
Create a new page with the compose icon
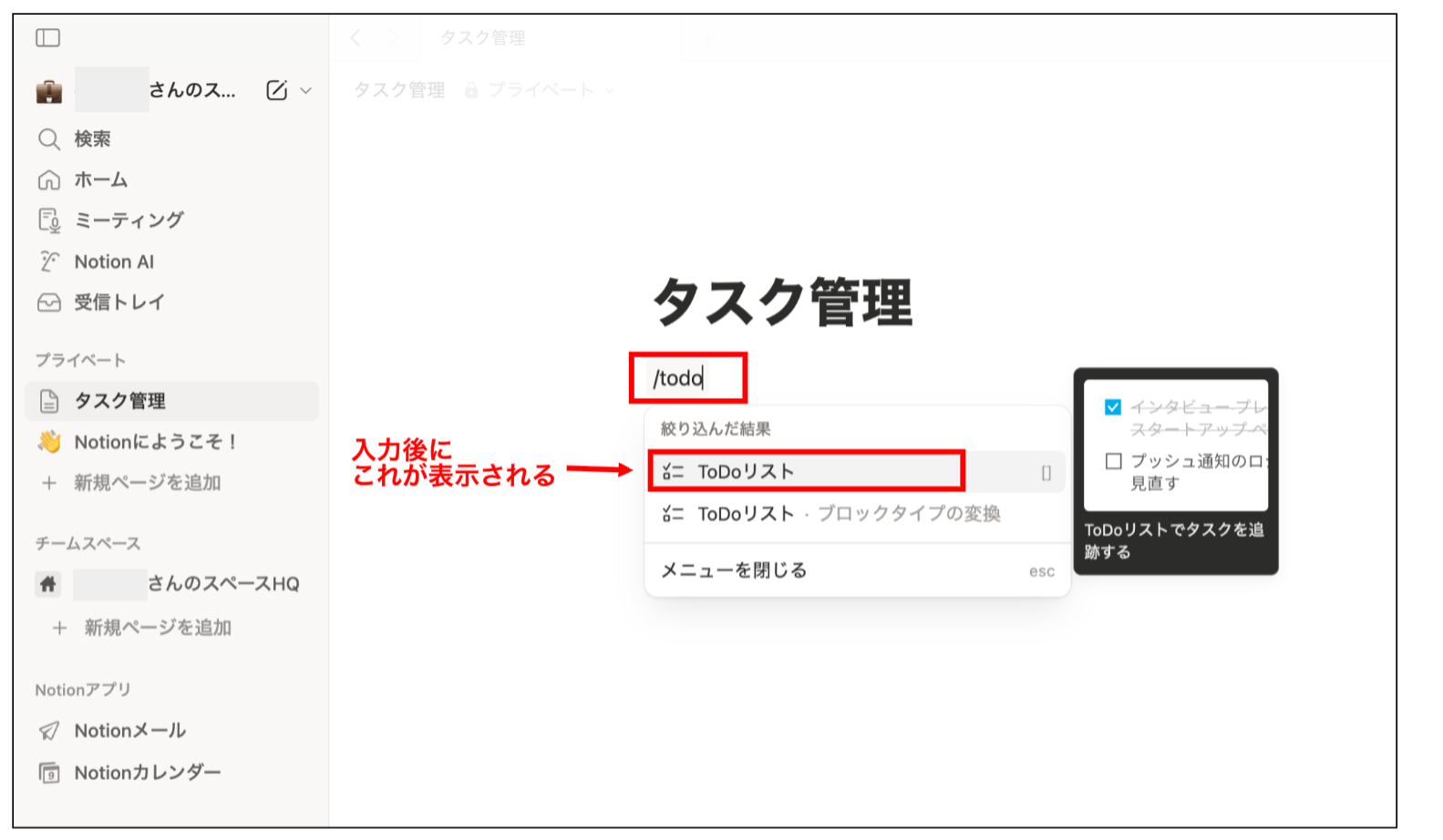click(276, 90)
